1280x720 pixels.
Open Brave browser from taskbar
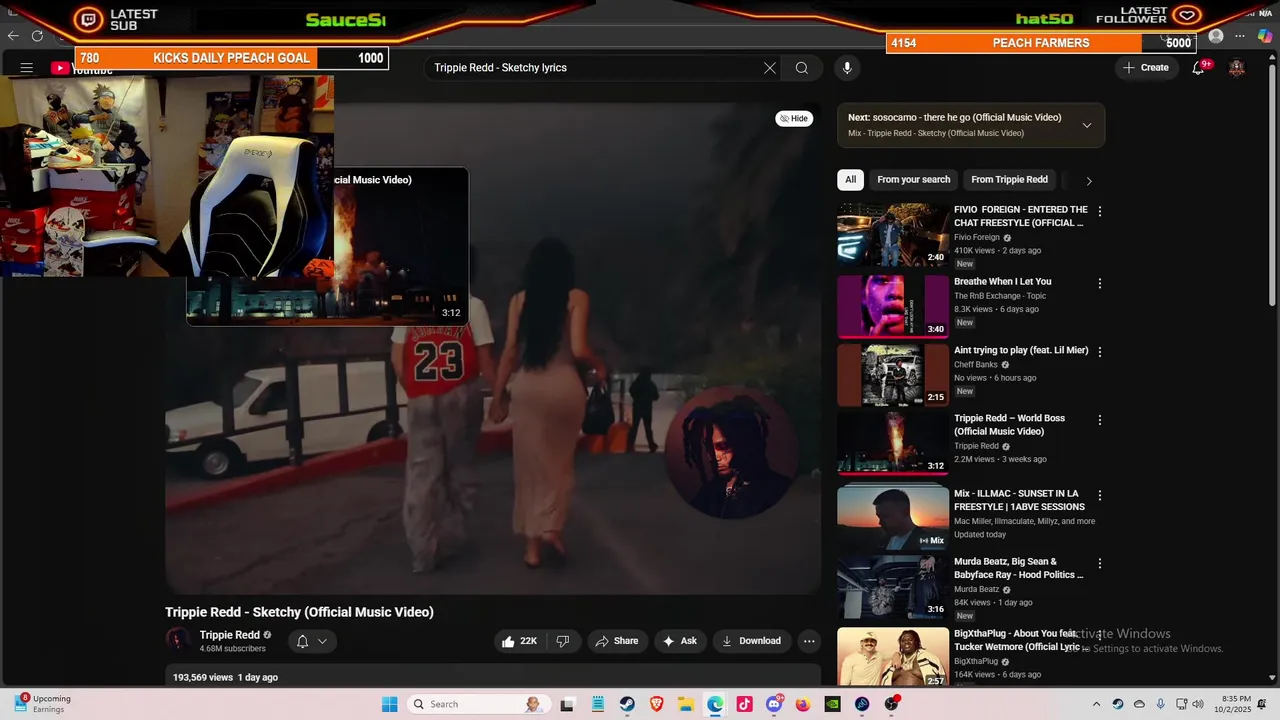[657, 704]
